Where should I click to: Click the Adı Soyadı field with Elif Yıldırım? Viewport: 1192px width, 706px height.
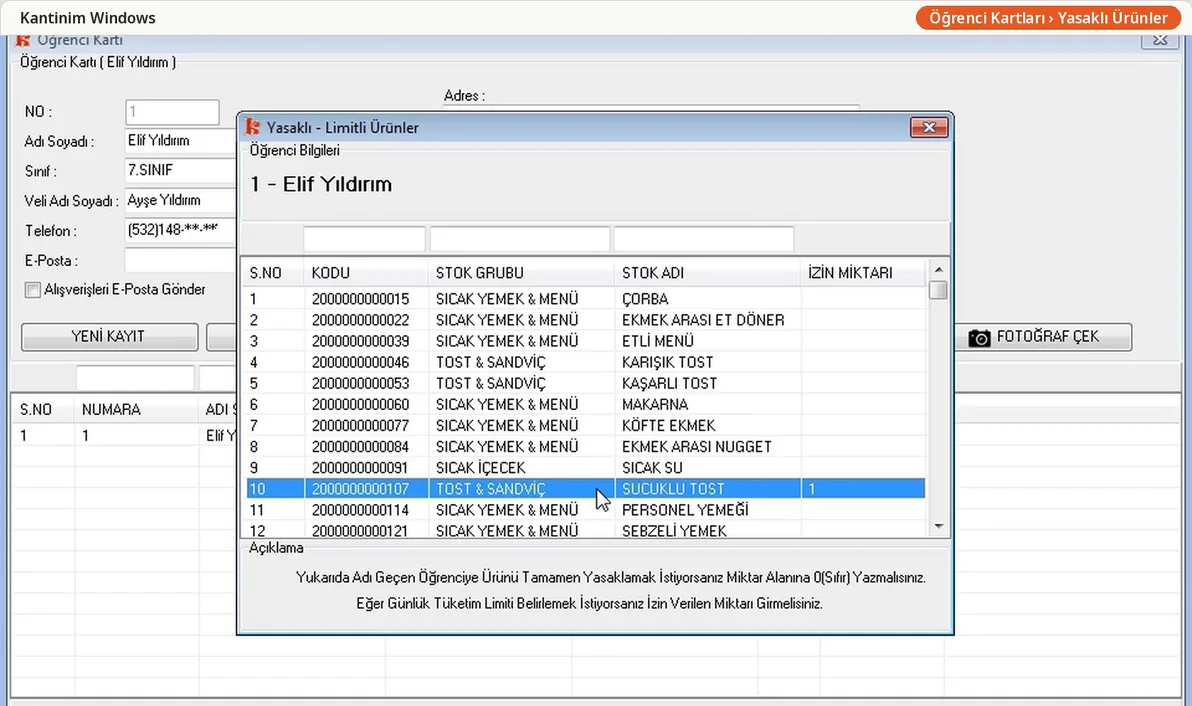[x=181, y=141]
